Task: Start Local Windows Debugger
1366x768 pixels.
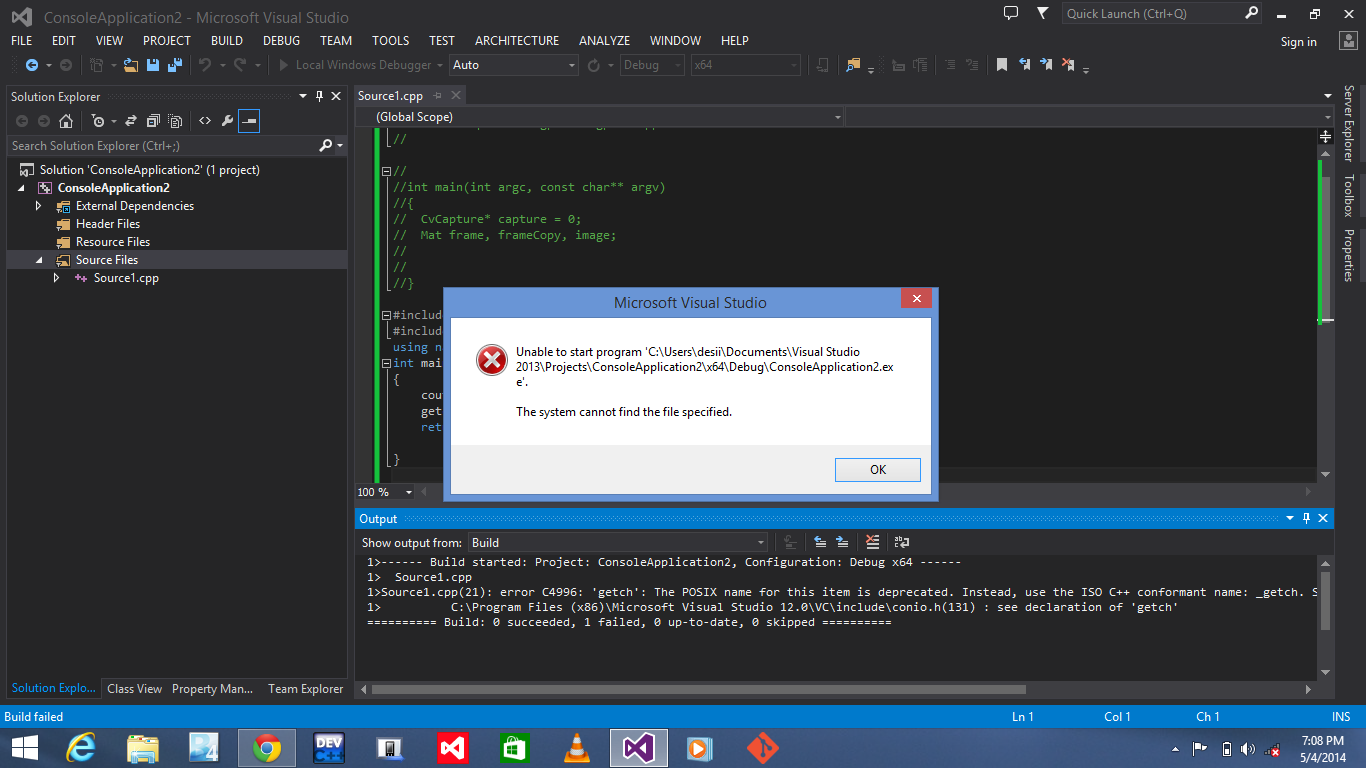Action: pos(354,65)
